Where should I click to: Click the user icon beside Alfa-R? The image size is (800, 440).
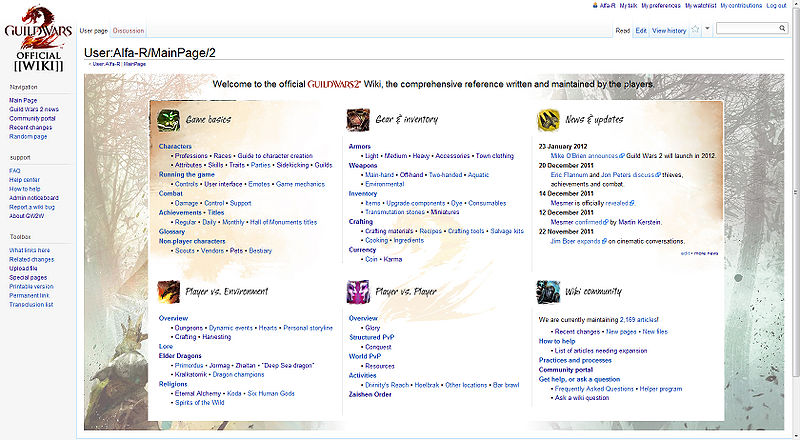pos(595,6)
